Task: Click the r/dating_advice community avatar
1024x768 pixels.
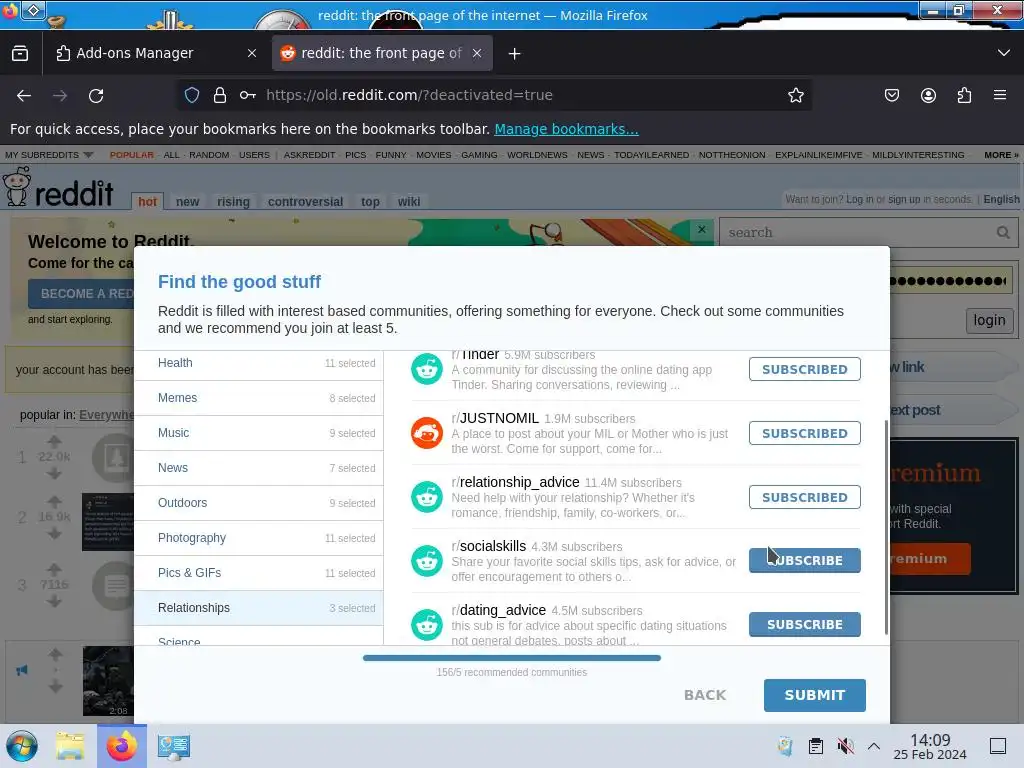Action: tap(426, 625)
